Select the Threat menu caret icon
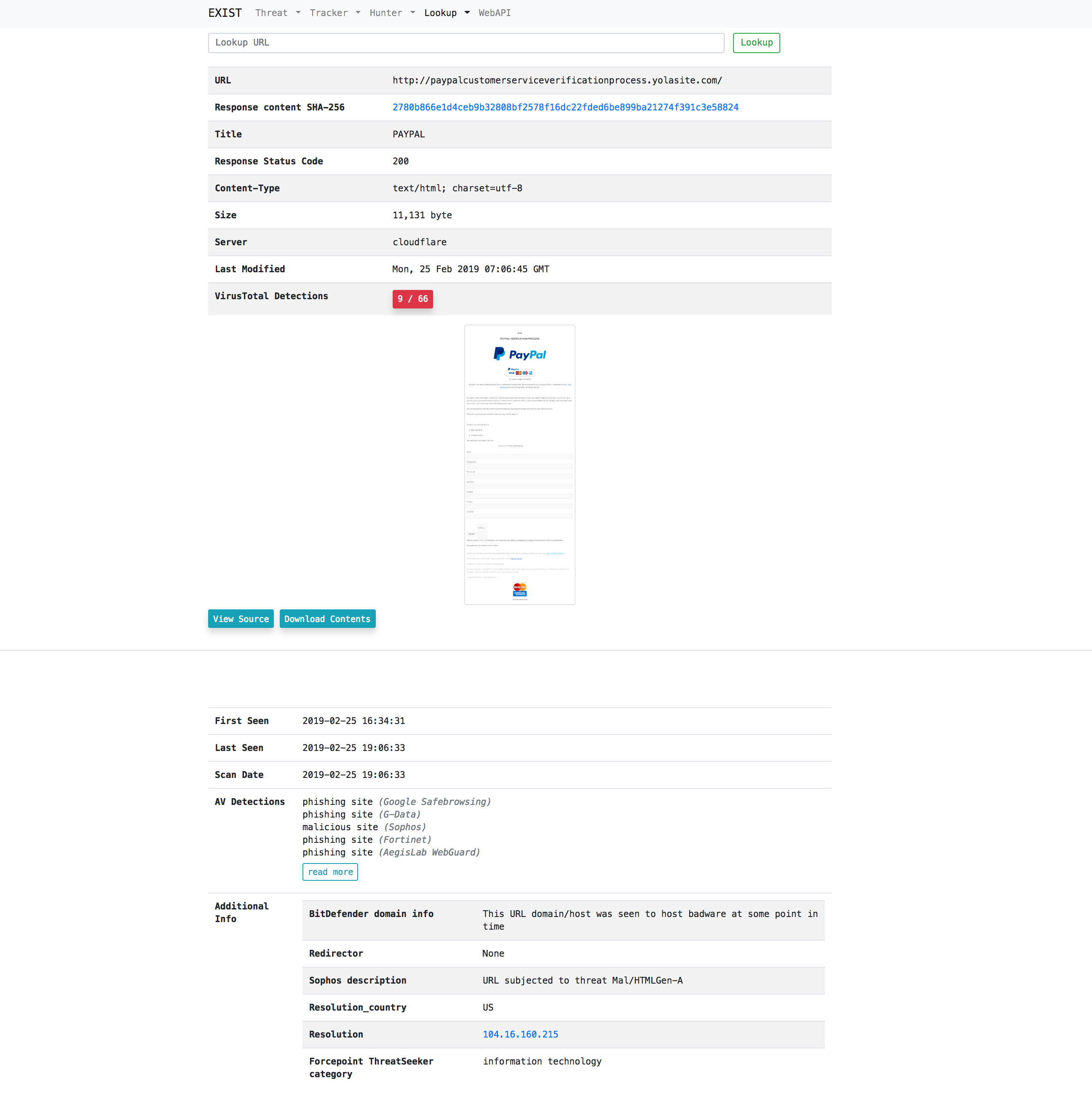Screen dimensions: 1092x1094 [298, 13]
